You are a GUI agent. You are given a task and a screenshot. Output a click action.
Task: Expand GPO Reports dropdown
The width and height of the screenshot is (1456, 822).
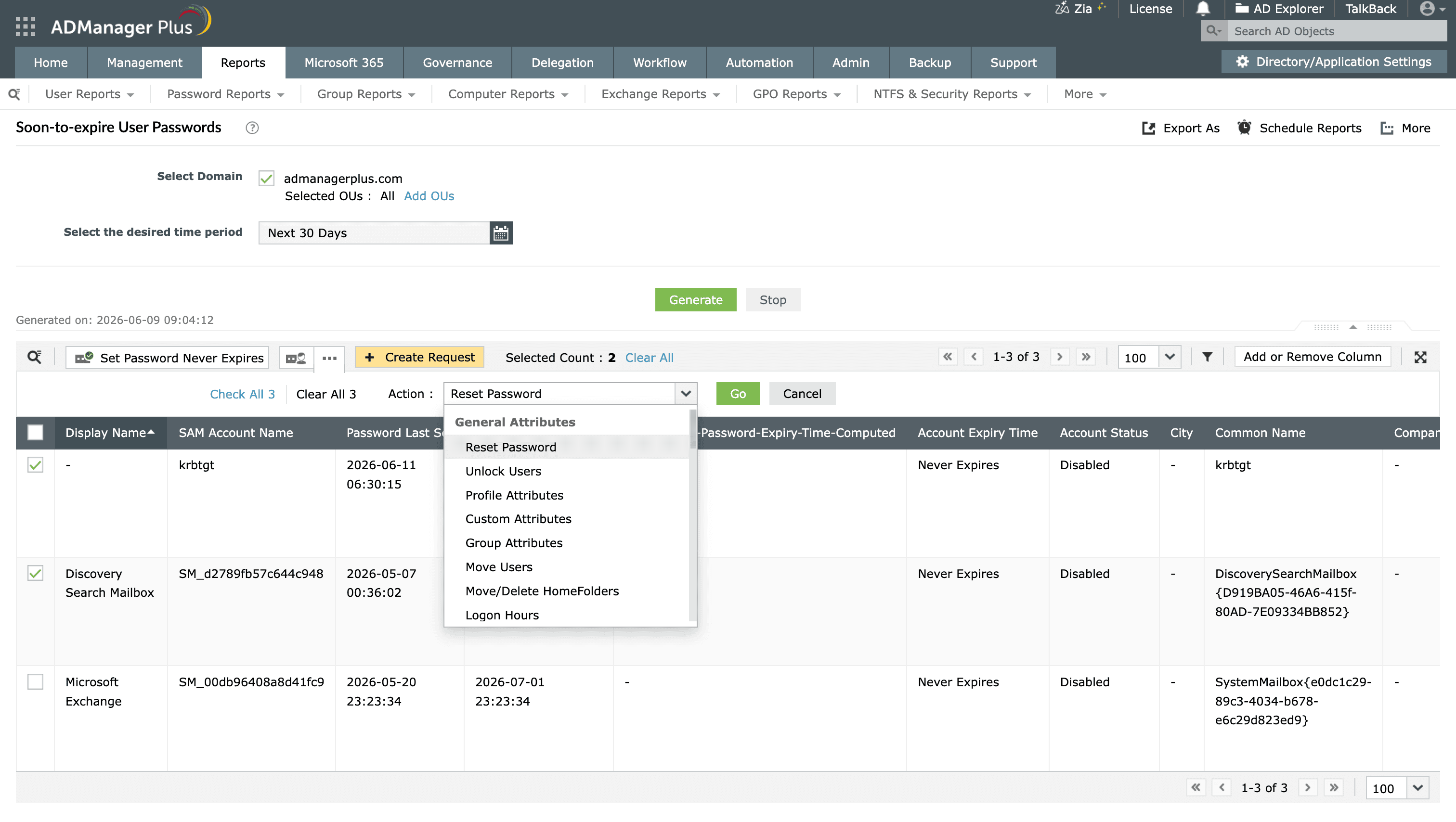(x=796, y=94)
